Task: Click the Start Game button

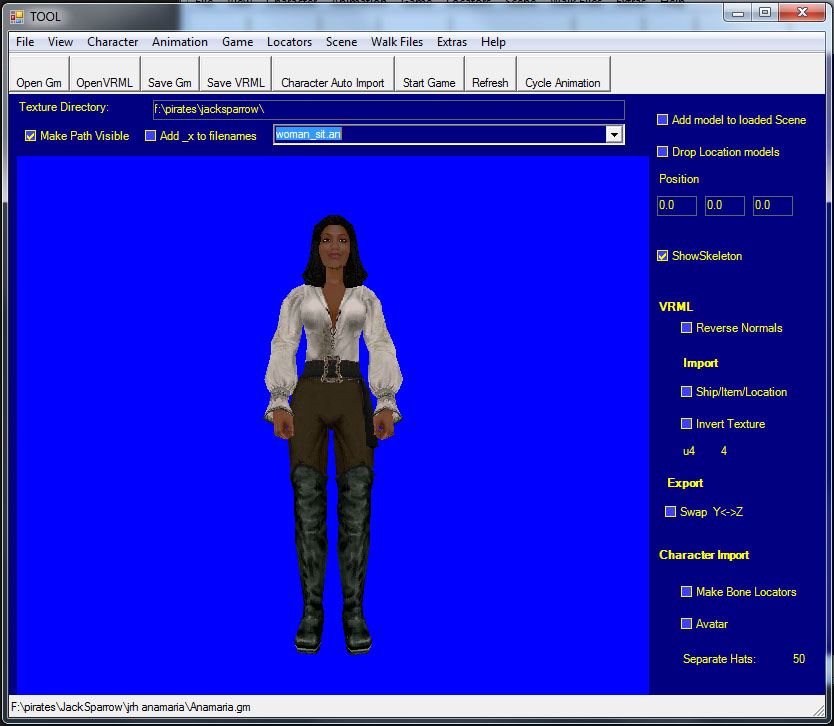Action: pos(429,74)
